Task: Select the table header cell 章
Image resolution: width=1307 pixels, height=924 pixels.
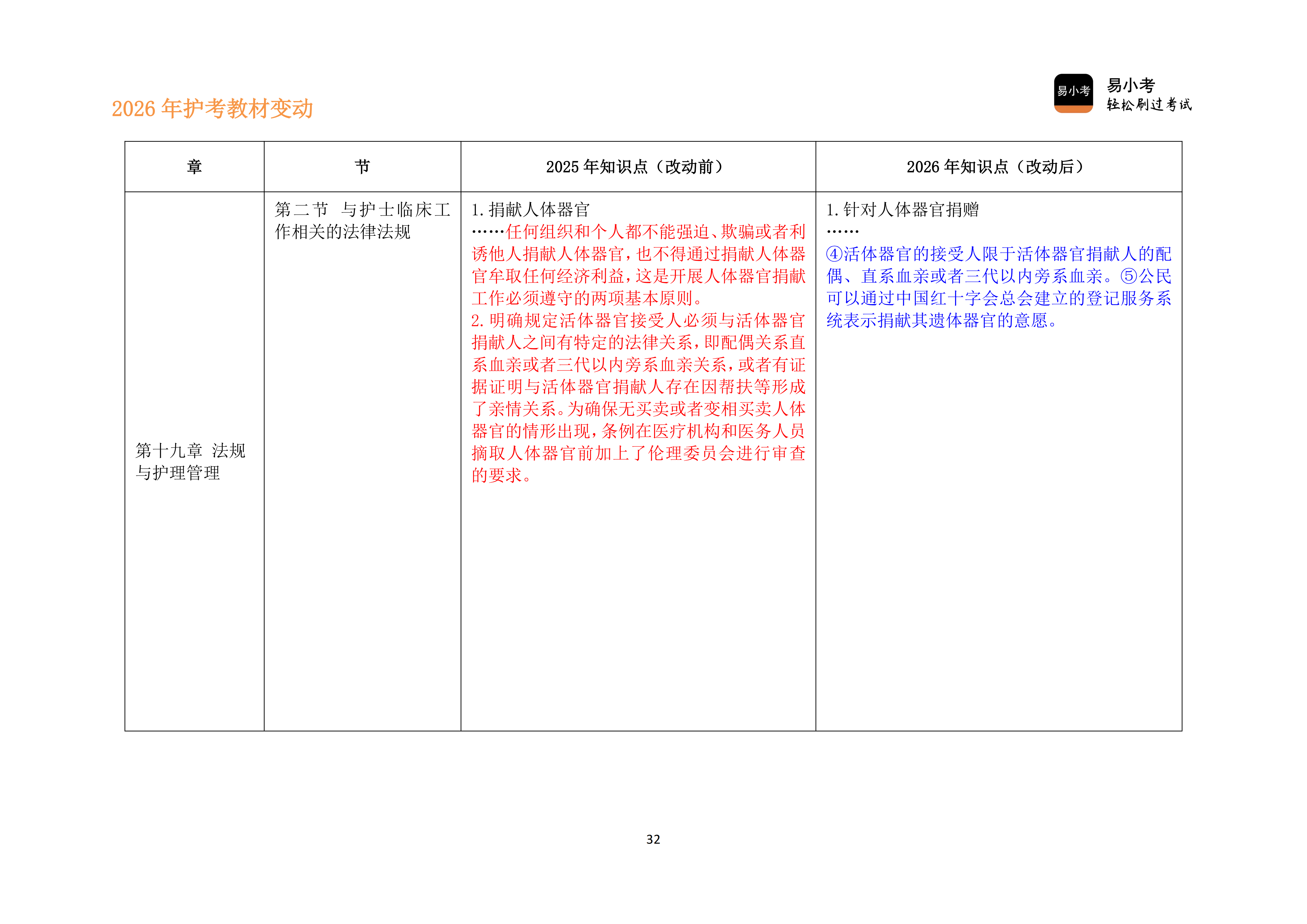Action: pos(194,165)
